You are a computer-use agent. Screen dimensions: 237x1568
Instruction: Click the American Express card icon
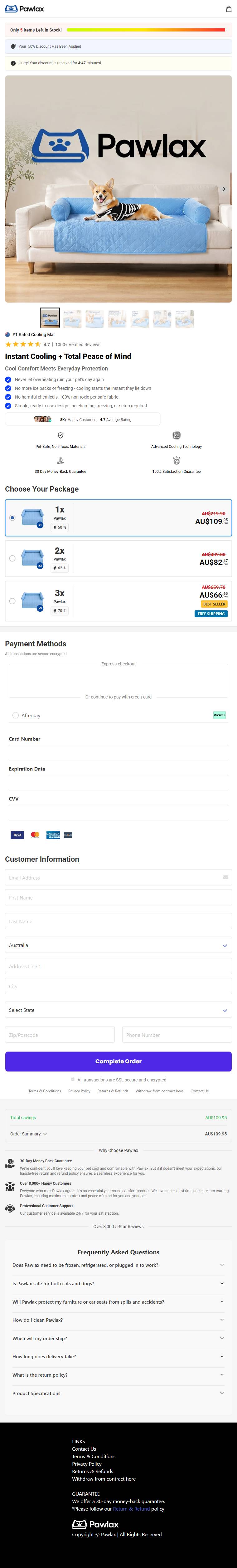[53, 835]
